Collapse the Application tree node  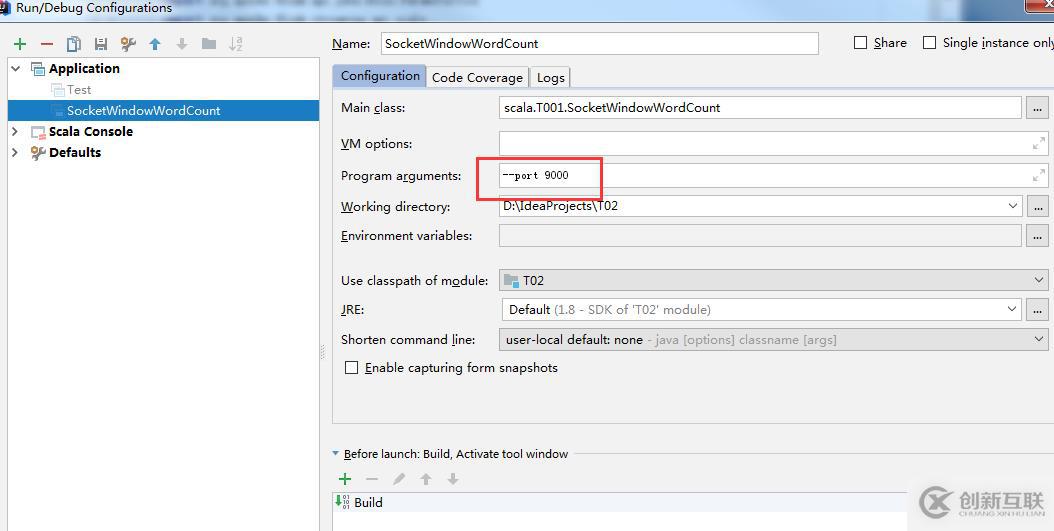[x=15, y=69]
